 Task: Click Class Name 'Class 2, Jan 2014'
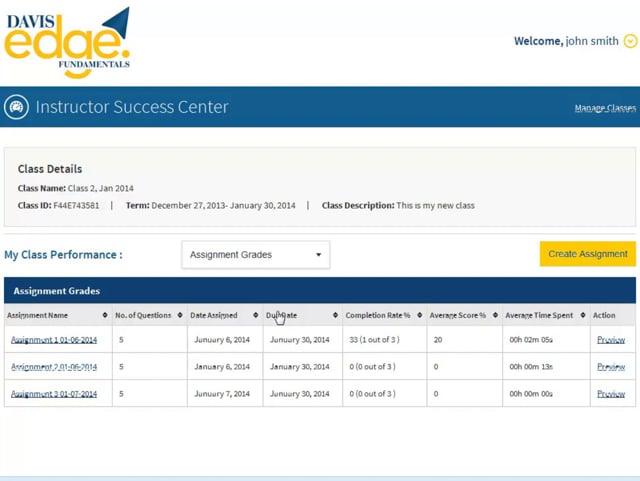coord(76,188)
